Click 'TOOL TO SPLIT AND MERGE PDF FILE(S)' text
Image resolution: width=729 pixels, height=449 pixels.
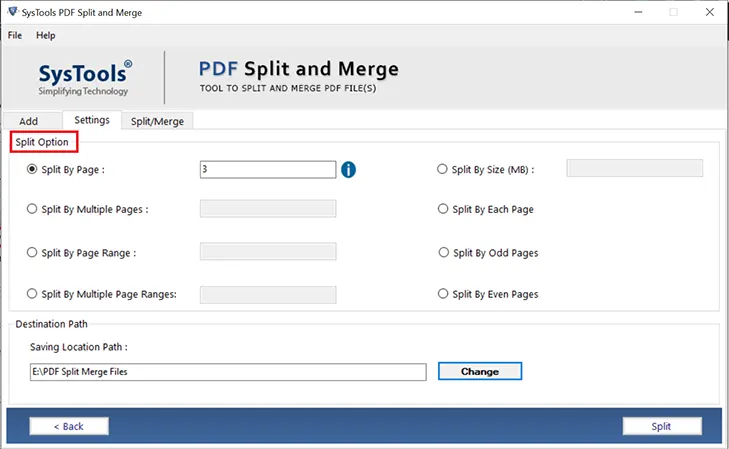click(288, 88)
